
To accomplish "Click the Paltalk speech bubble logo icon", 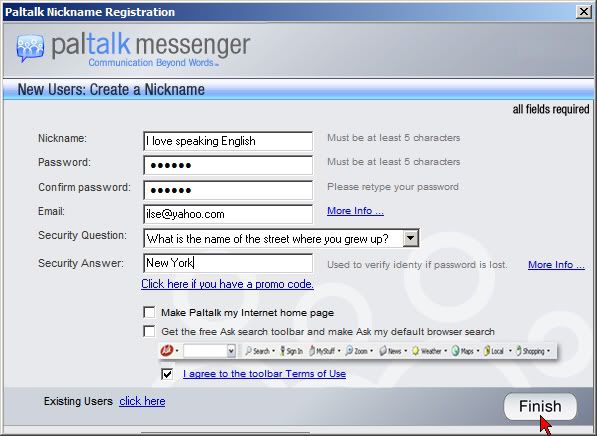I will [x=30, y=48].
